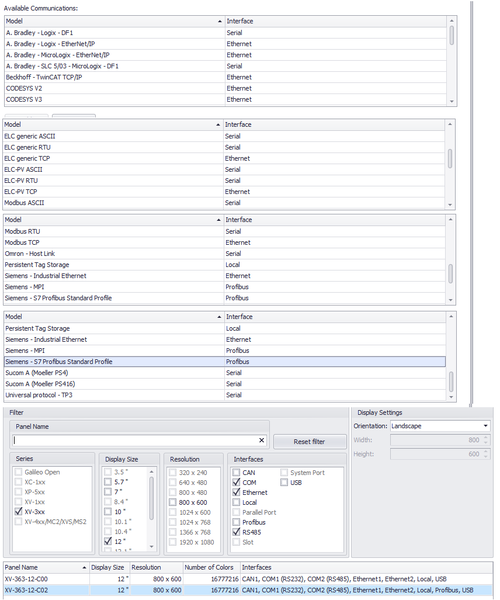The width and height of the screenshot is (500, 600).
Task: Sort results by the Display Size column
Action: coord(109,567)
